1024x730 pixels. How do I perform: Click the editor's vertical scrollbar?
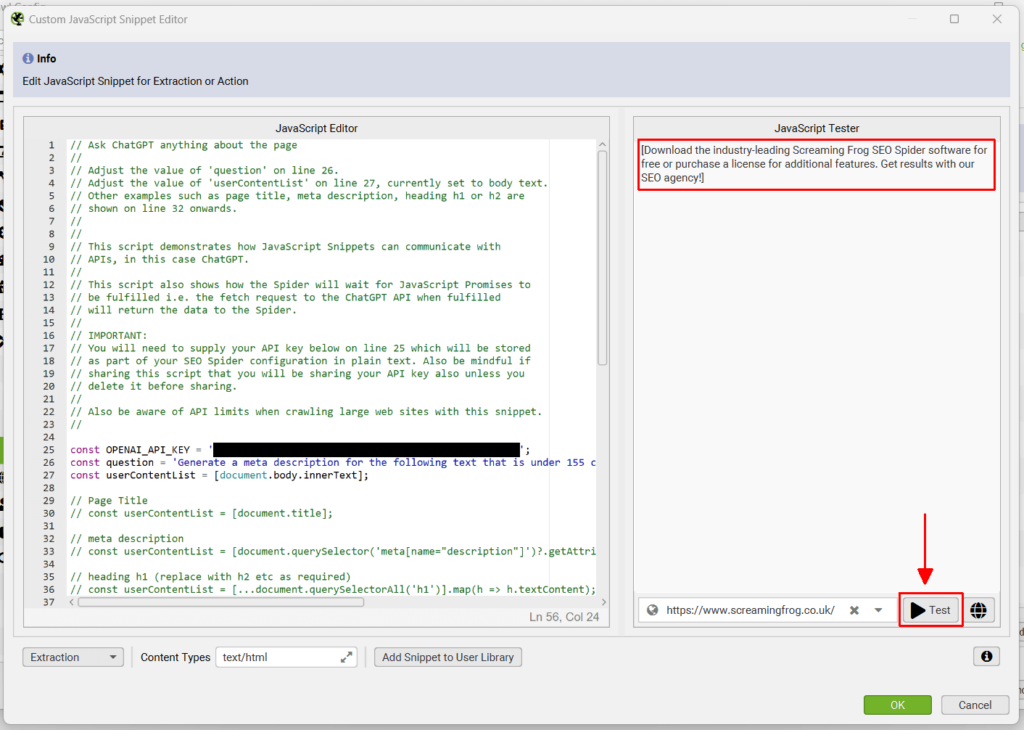click(602, 260)
